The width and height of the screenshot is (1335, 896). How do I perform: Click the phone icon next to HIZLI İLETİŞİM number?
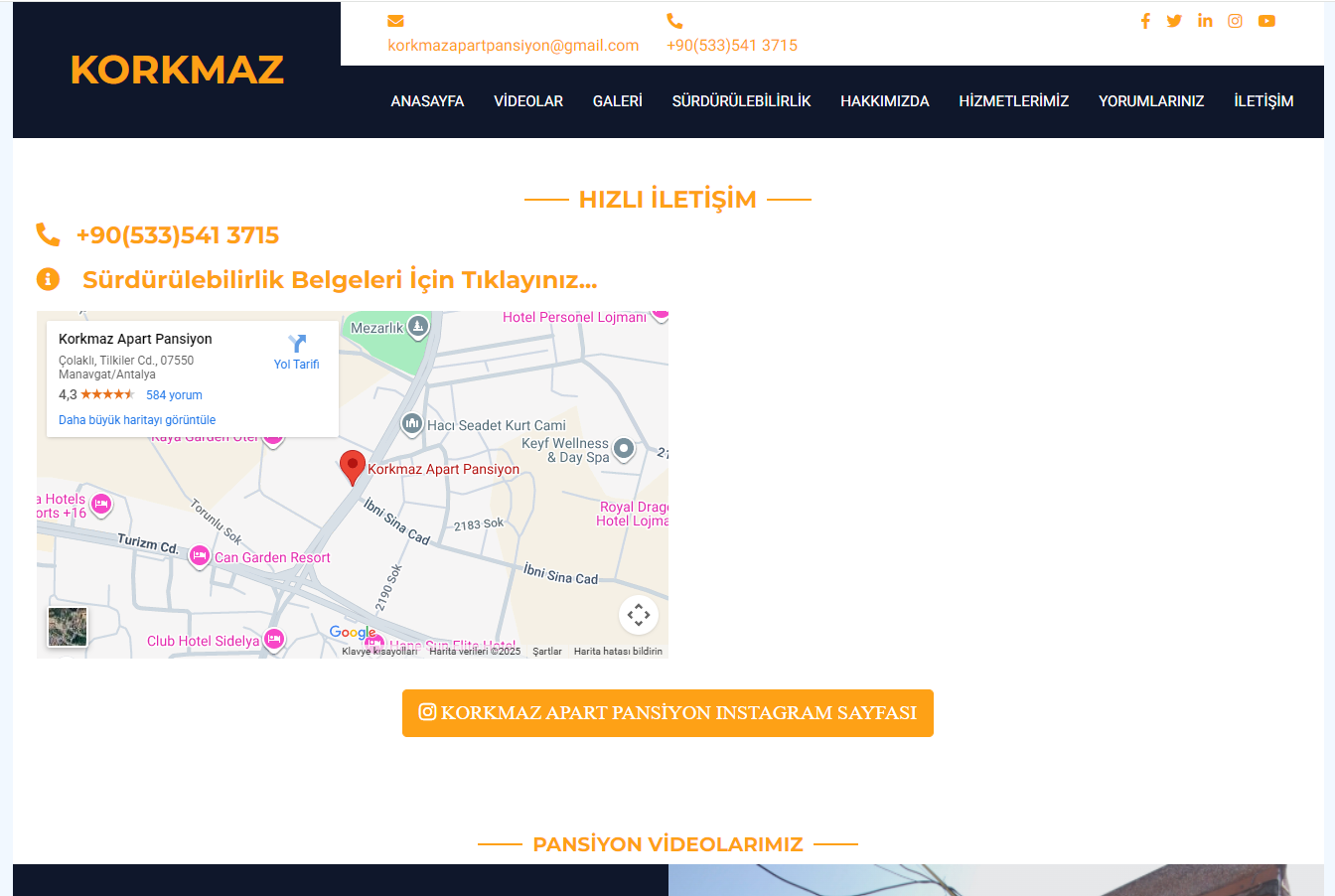pos(49,234)
